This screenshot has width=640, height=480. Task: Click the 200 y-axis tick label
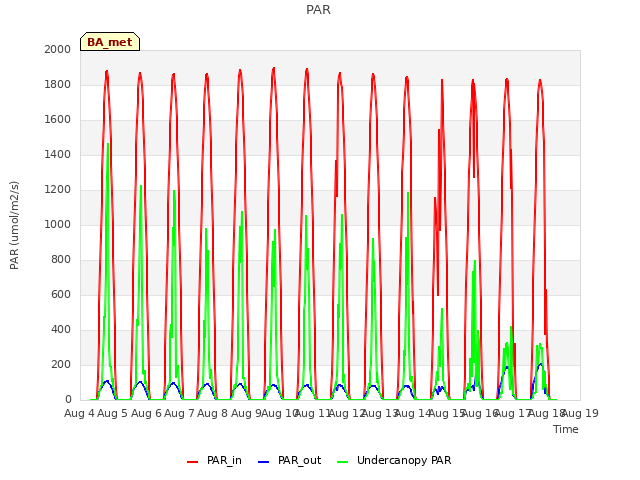pyautogui.click(x=61, y=364)
